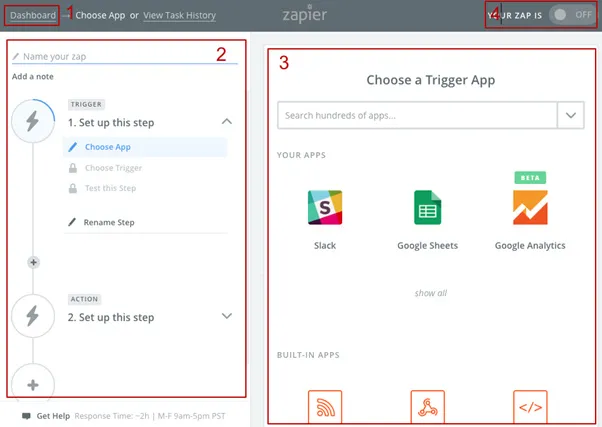This screenshot has width=602, height=427.
Task: Expand the Action step section
Action: point(227,316)
